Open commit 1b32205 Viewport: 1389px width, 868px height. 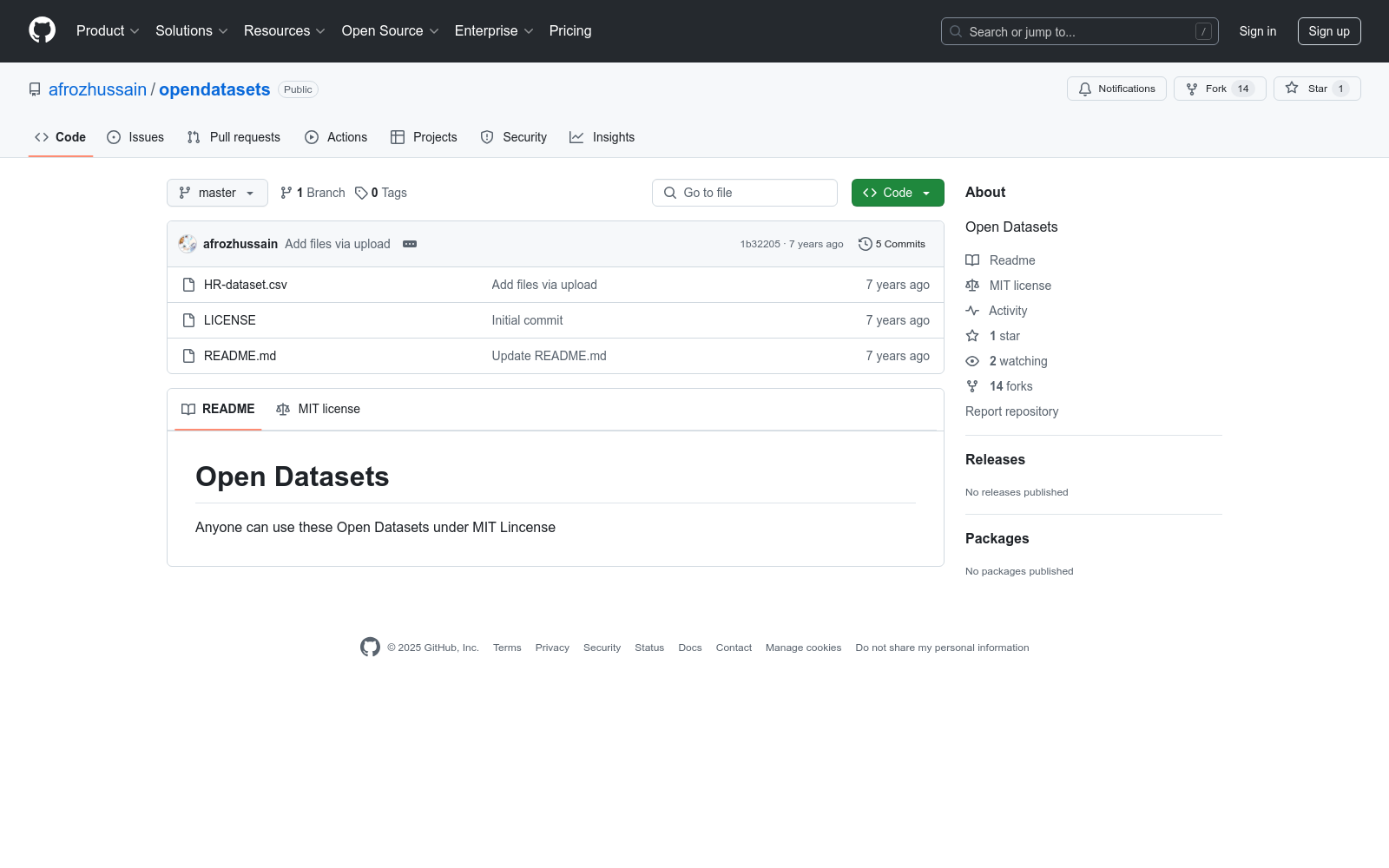point(760,244)
